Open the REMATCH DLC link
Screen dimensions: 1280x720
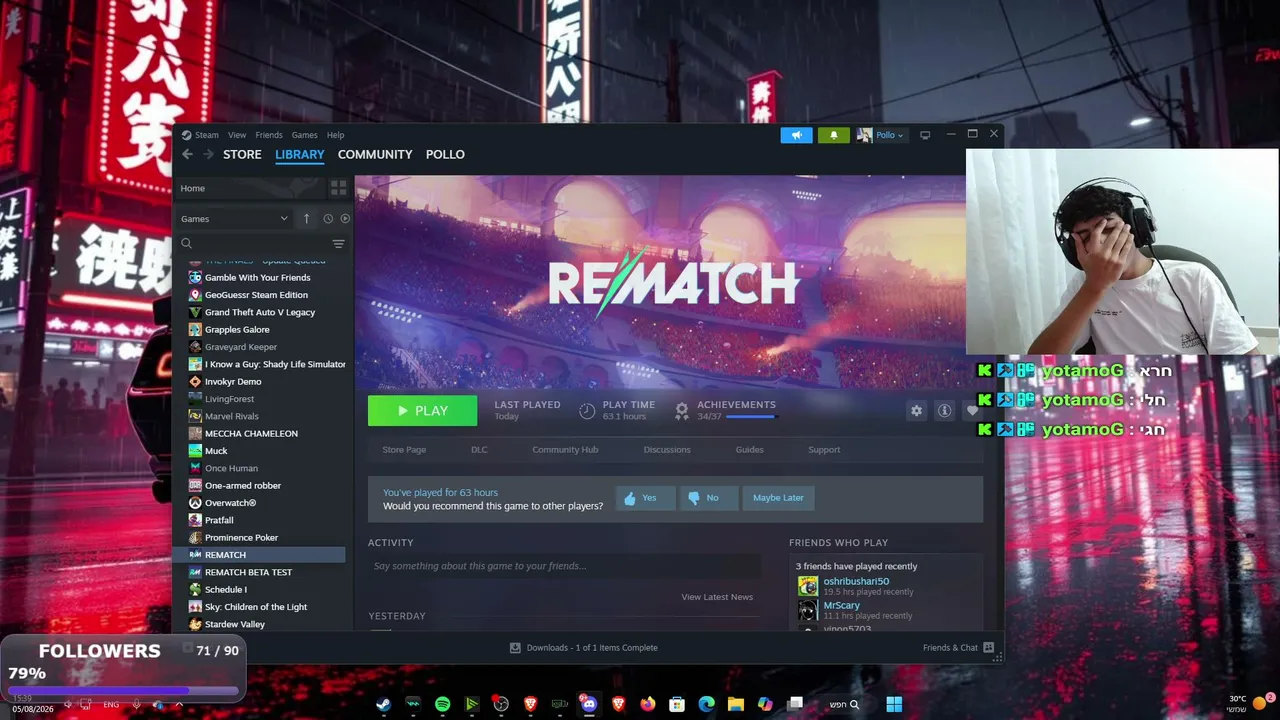point(479,450)
